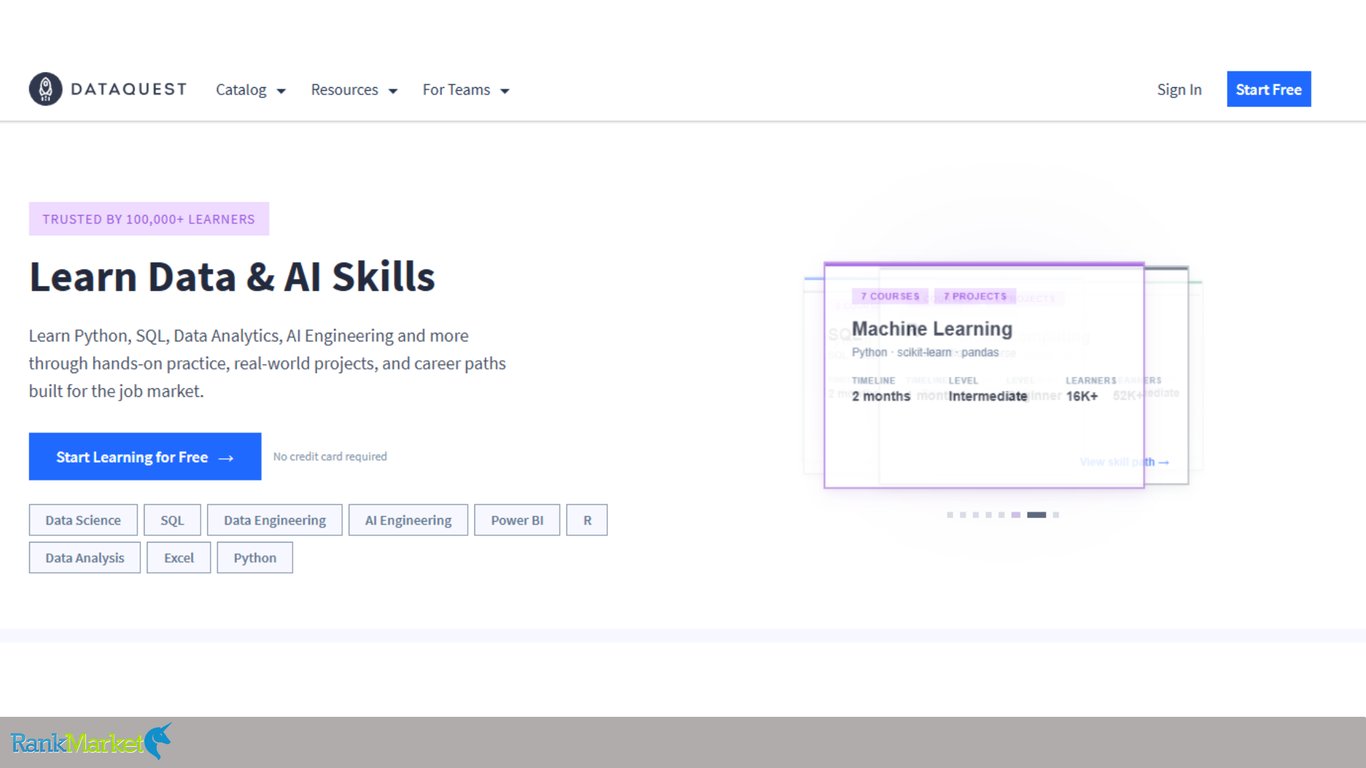Click the arrow in Start Learning for Free

click(x=226, y=458)
